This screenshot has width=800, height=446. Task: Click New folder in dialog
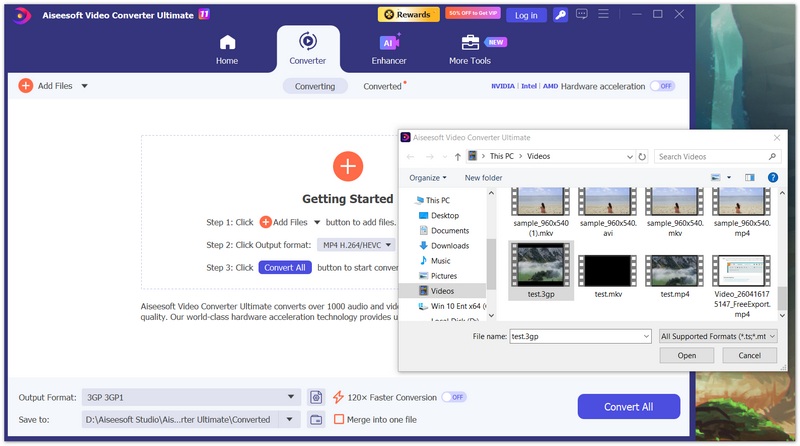[x=483, y=178]
